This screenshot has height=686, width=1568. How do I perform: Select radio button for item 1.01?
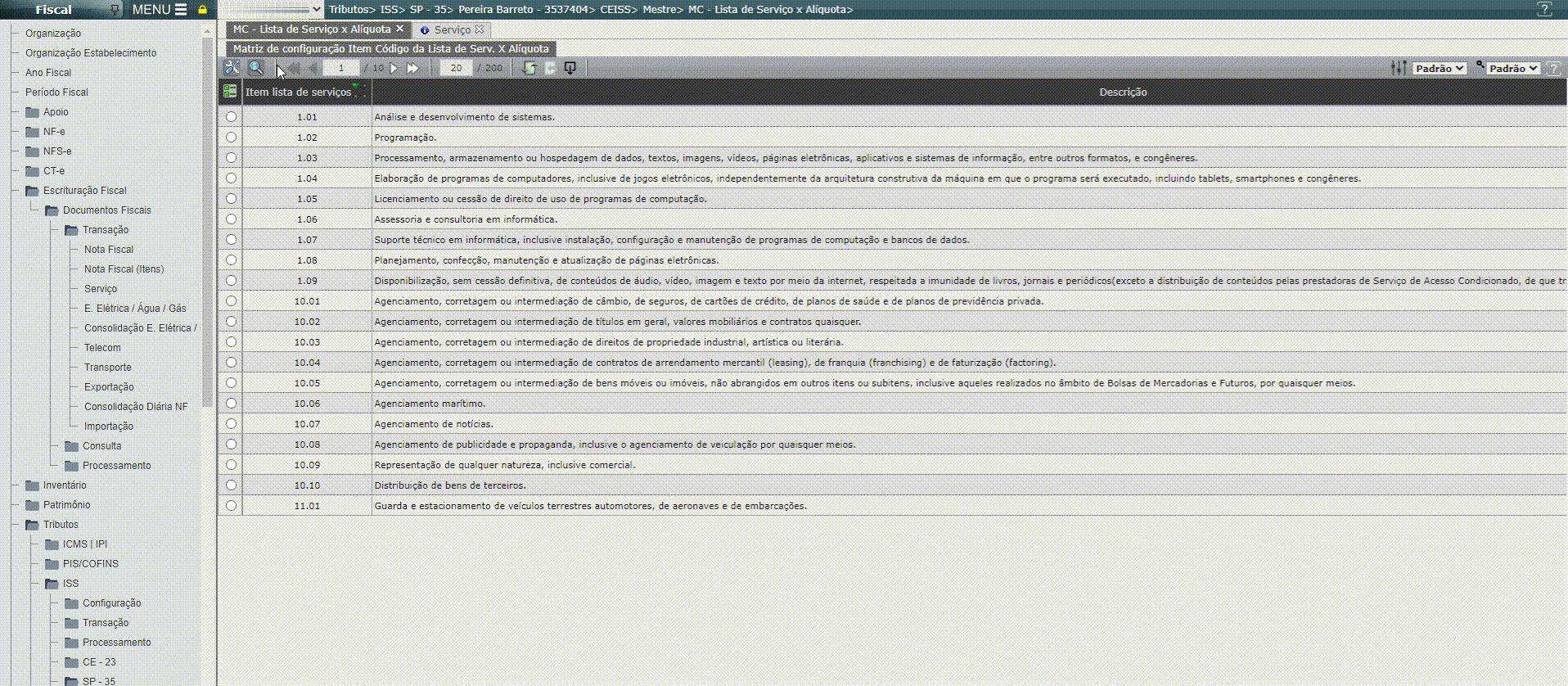[231, 117]
